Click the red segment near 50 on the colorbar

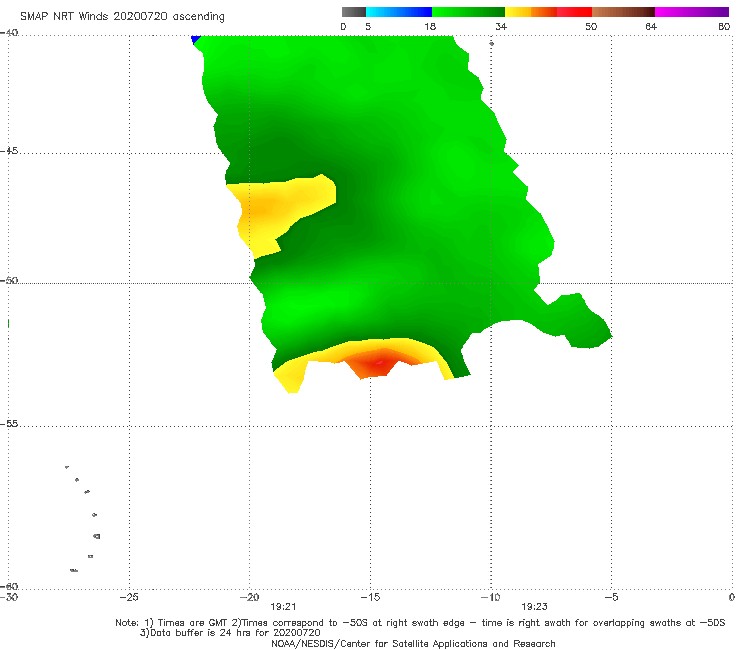coord(574,12)
